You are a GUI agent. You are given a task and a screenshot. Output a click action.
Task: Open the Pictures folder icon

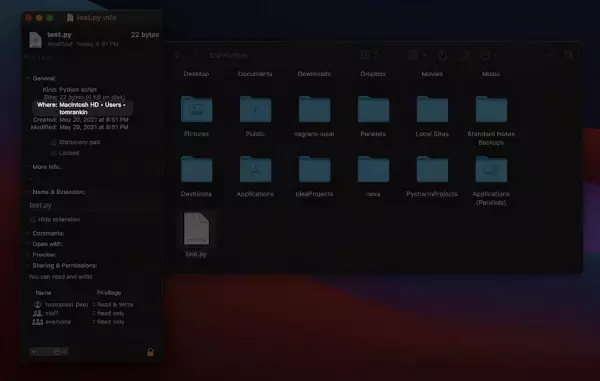coord(196,109)
